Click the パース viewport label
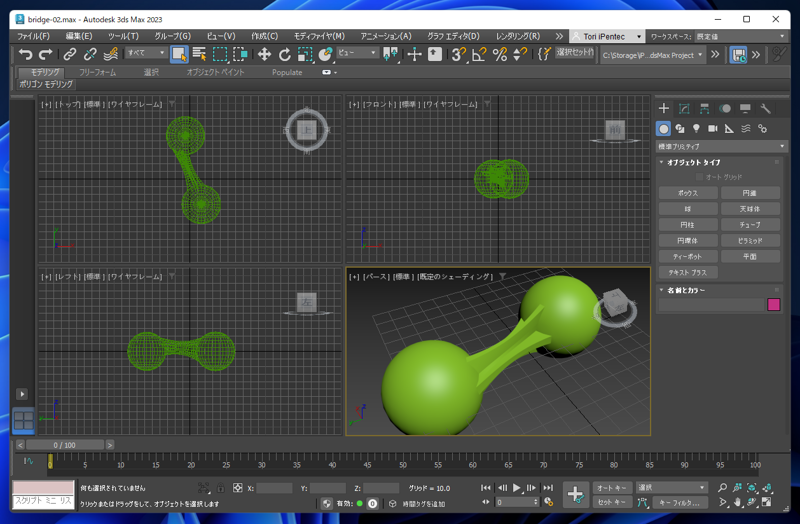This screenshot has width=800, height=524. (375, 277)
